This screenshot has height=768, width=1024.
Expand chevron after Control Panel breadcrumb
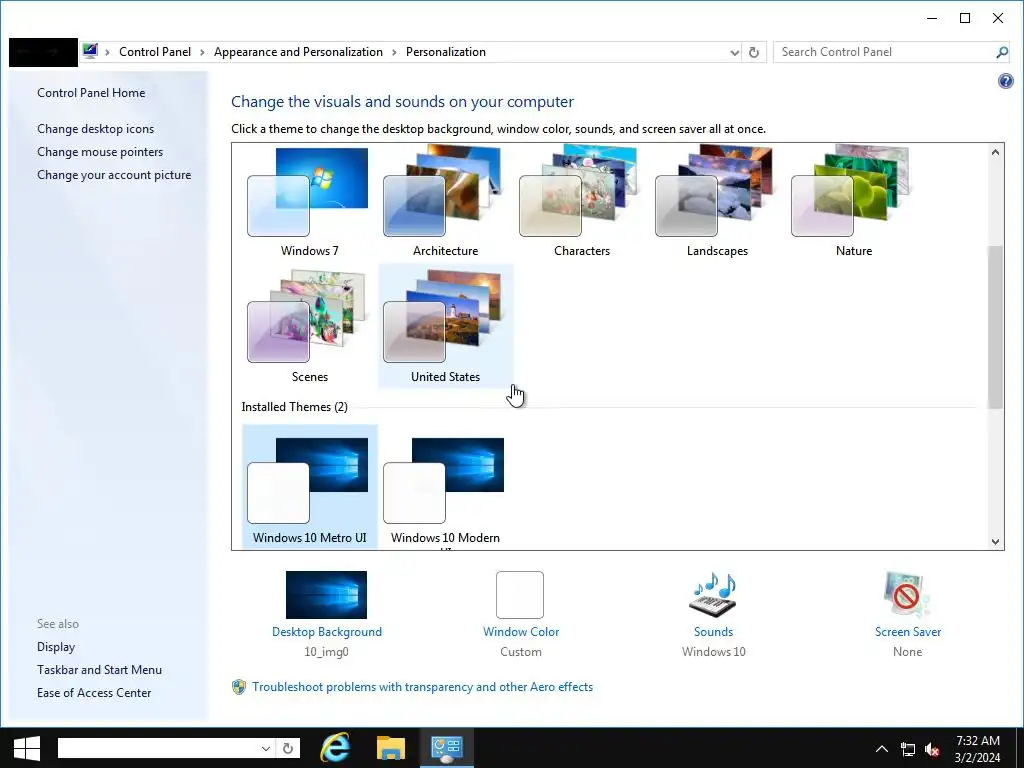pyautogui.click(x=202, y=52)
